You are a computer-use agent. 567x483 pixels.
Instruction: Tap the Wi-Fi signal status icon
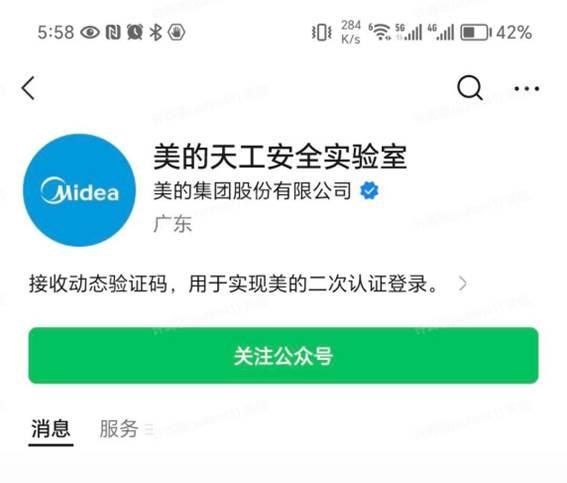point(380,32)
